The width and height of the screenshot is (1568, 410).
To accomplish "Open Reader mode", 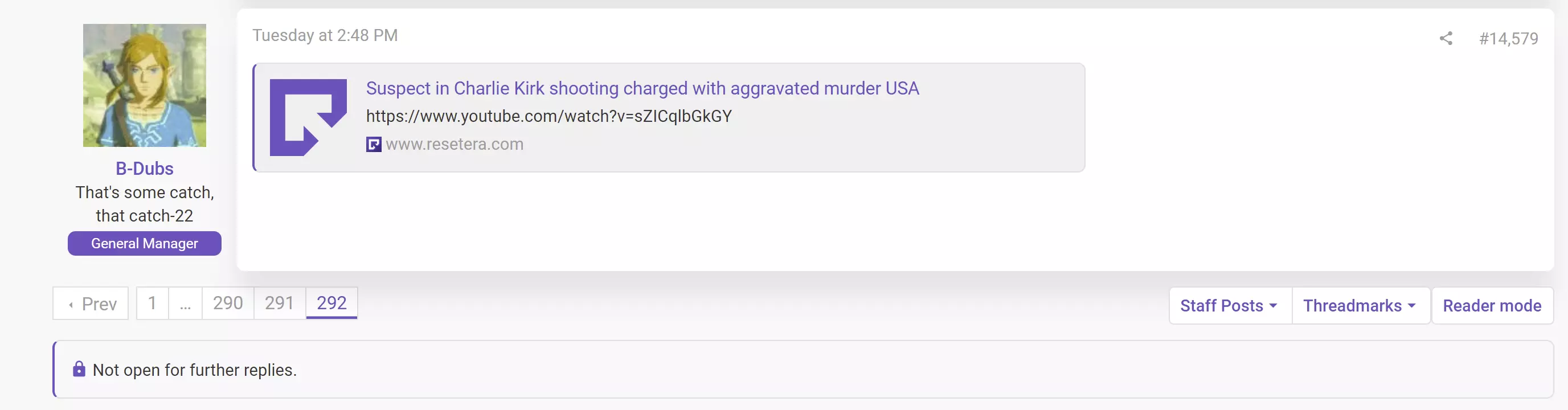I will pos(1492,305).
